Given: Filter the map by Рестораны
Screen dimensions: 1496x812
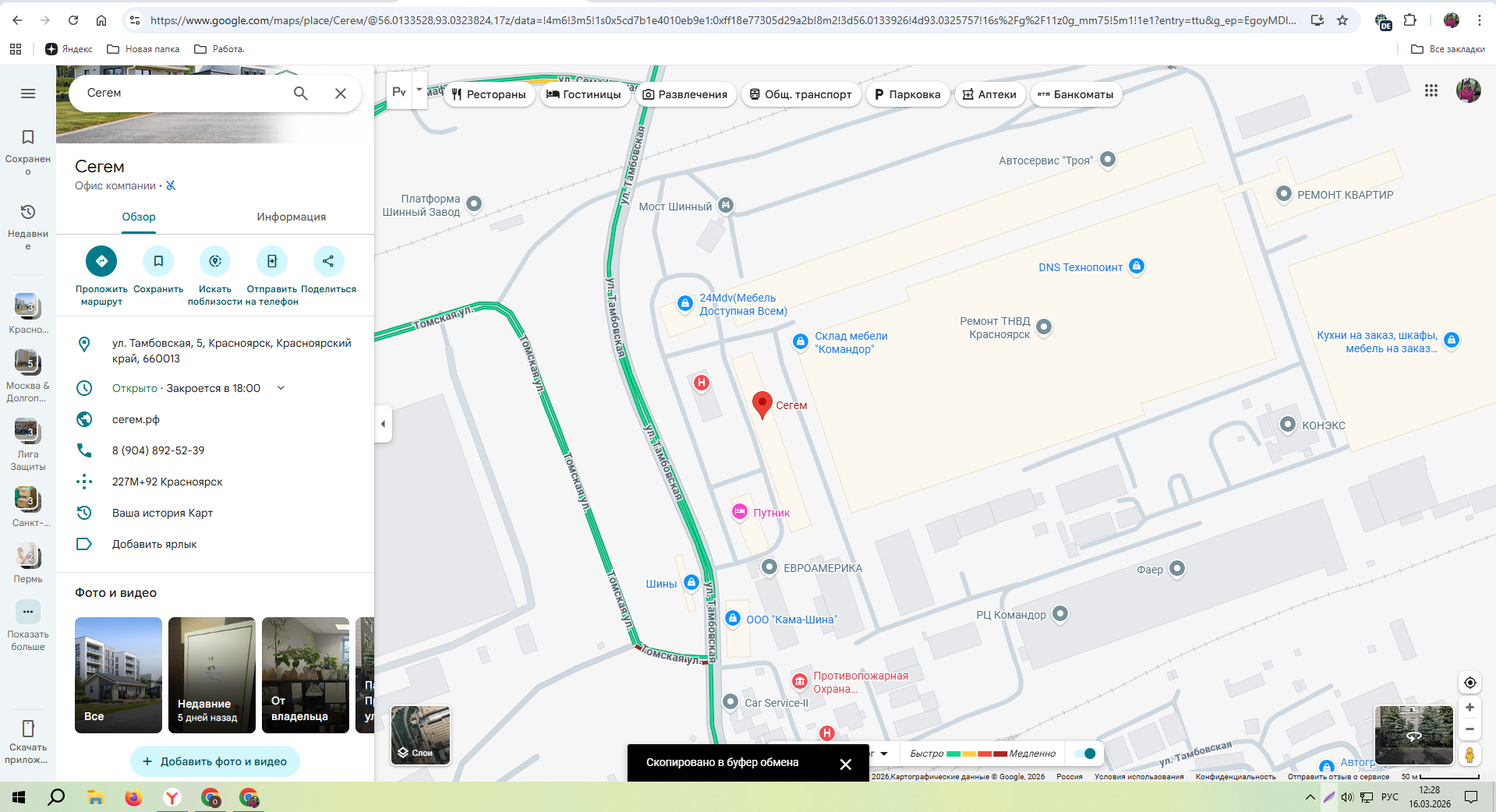Looking at the screenshot, I should (x=489, y=94).
